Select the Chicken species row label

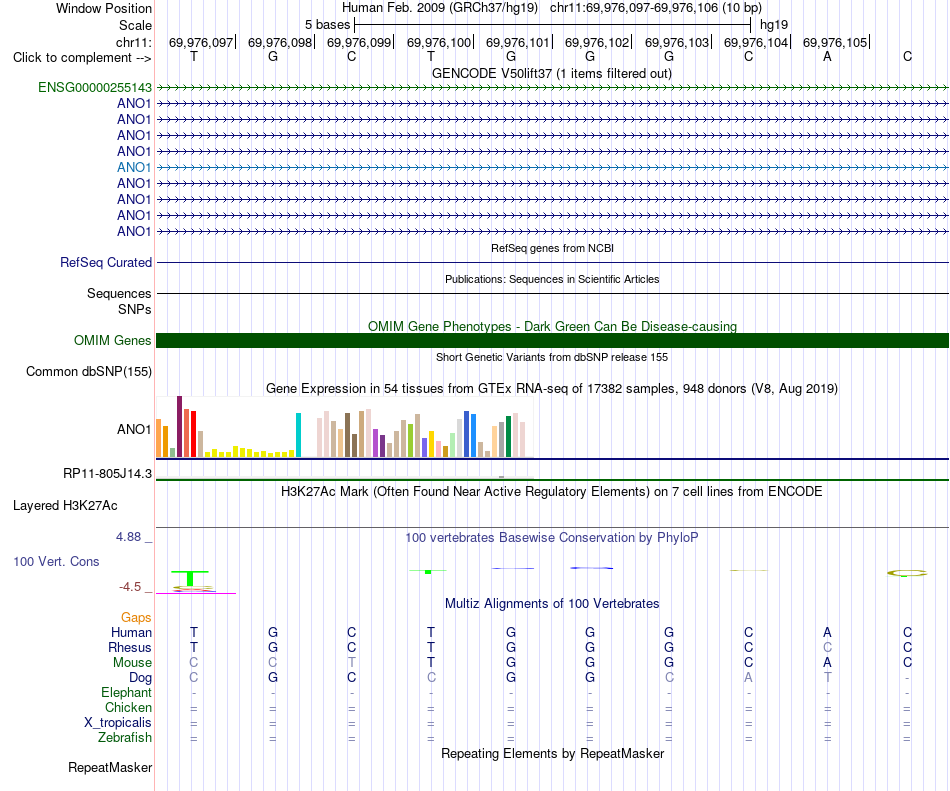tap(128, 707)
